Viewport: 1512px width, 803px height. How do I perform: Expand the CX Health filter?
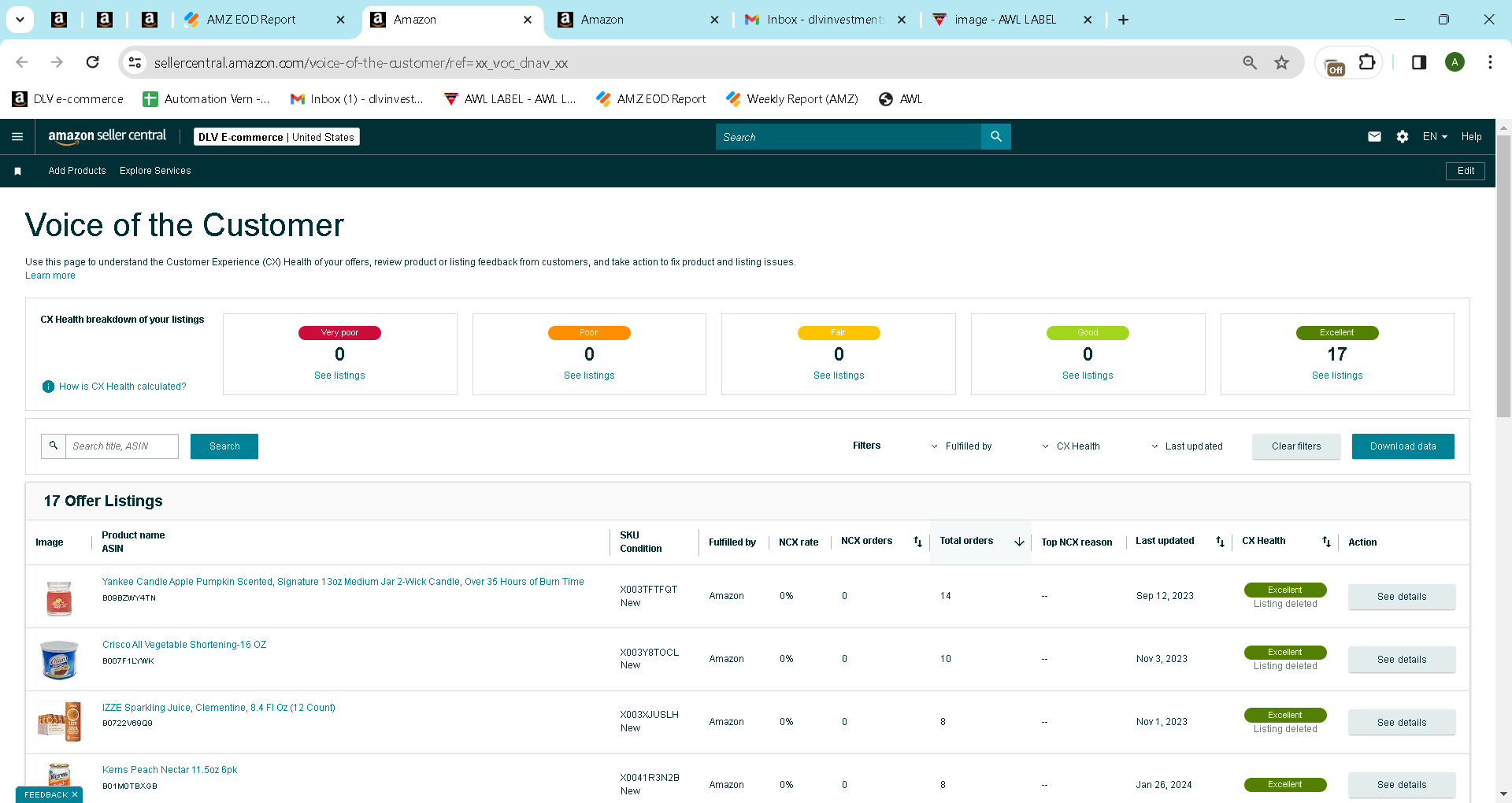coord(1071,446)
